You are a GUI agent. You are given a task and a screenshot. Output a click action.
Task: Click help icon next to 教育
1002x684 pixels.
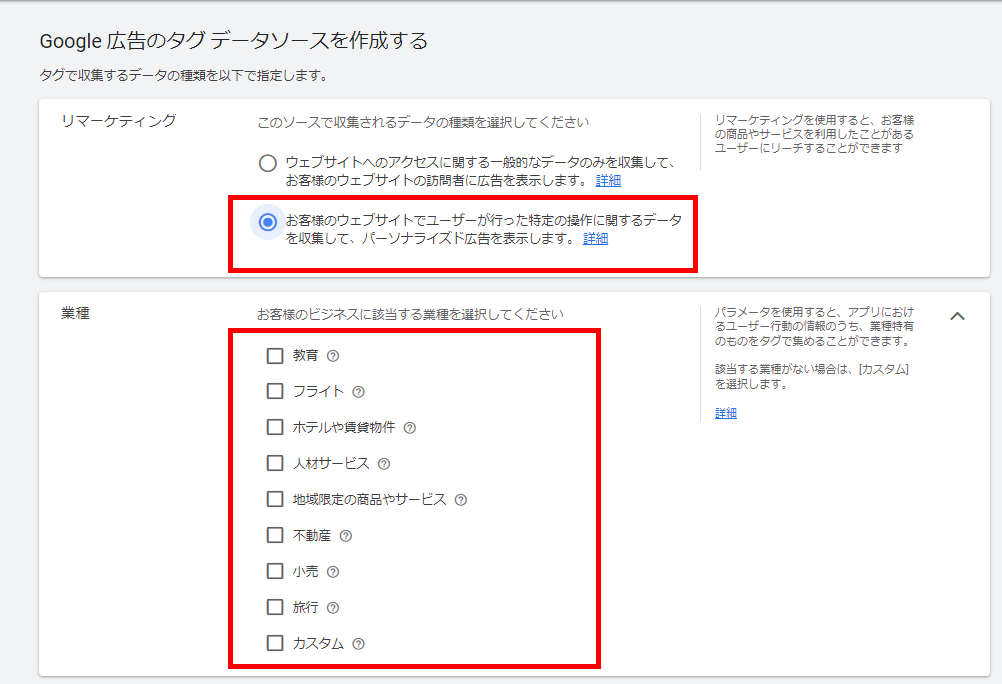coord(333,356)
